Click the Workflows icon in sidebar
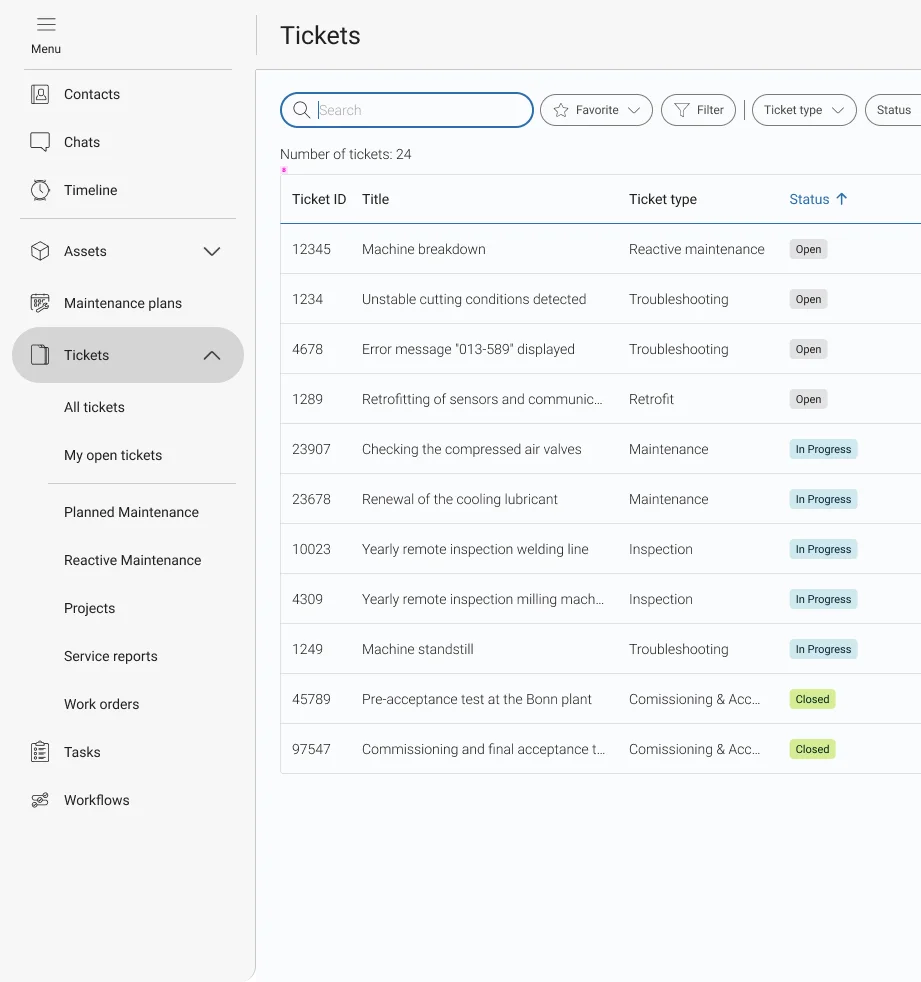Viewport: 921px width, 982px height. coord(40,800)
